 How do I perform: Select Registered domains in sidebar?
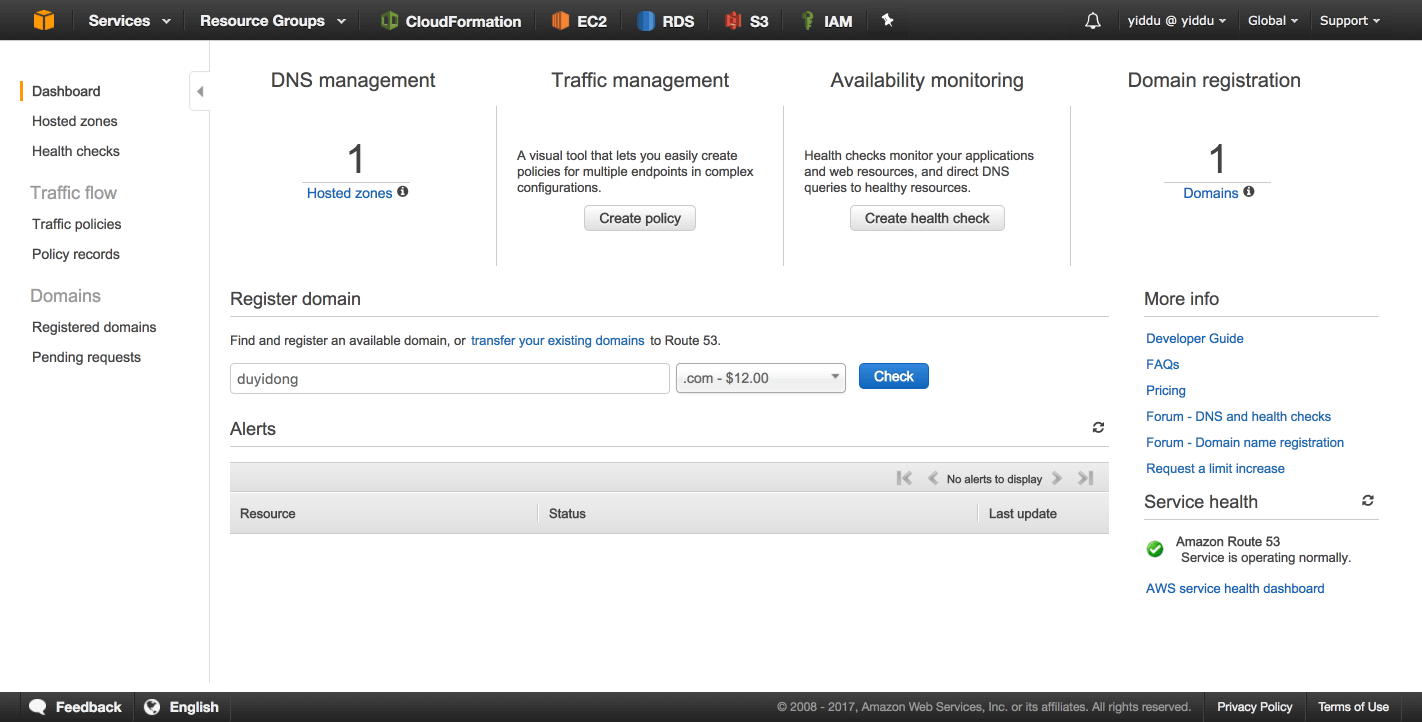[x=94, y=327]
